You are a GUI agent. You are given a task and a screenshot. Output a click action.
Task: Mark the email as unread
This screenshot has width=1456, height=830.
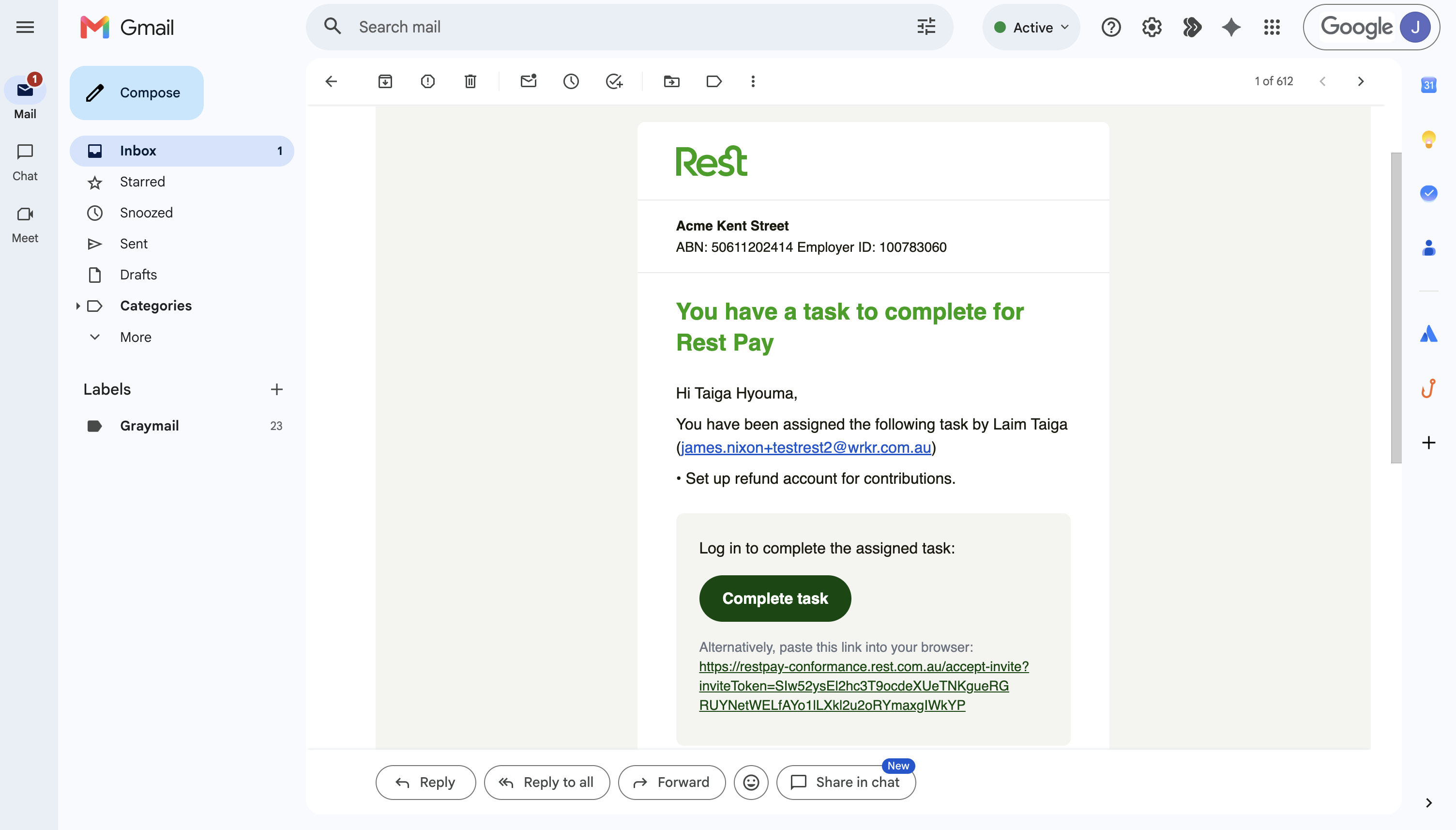[529, 81]
